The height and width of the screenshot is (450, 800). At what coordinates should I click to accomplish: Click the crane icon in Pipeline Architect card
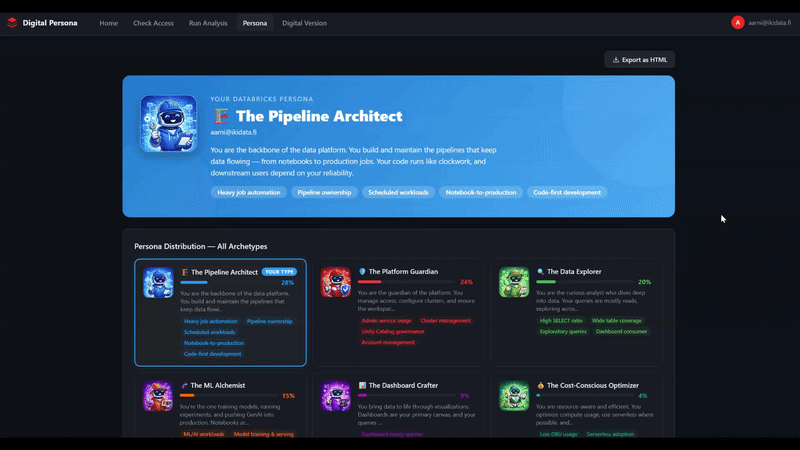[185, 272]
